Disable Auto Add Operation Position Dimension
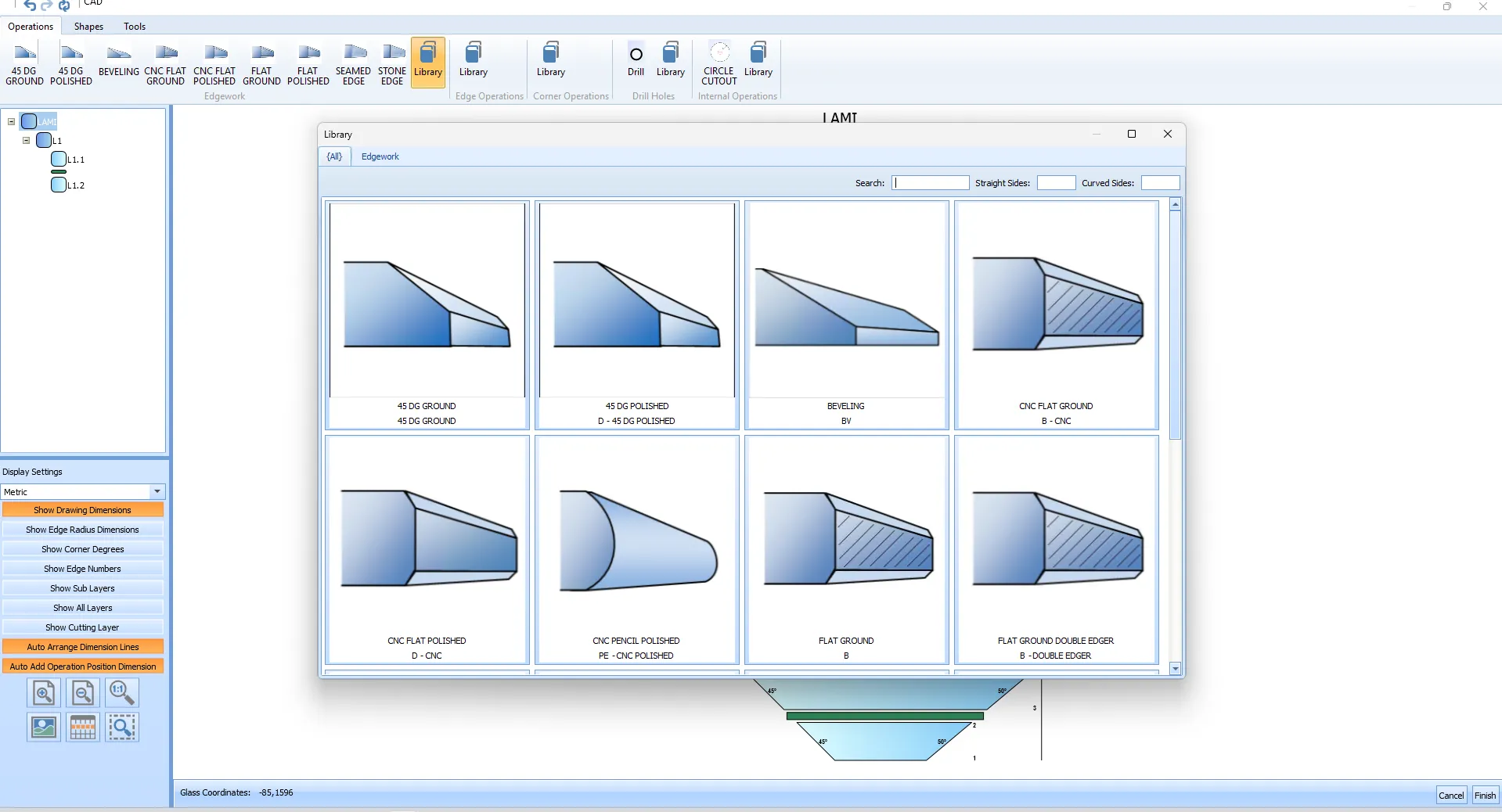The width and height of the screenshot is (1502, 812). coord(83,666)
